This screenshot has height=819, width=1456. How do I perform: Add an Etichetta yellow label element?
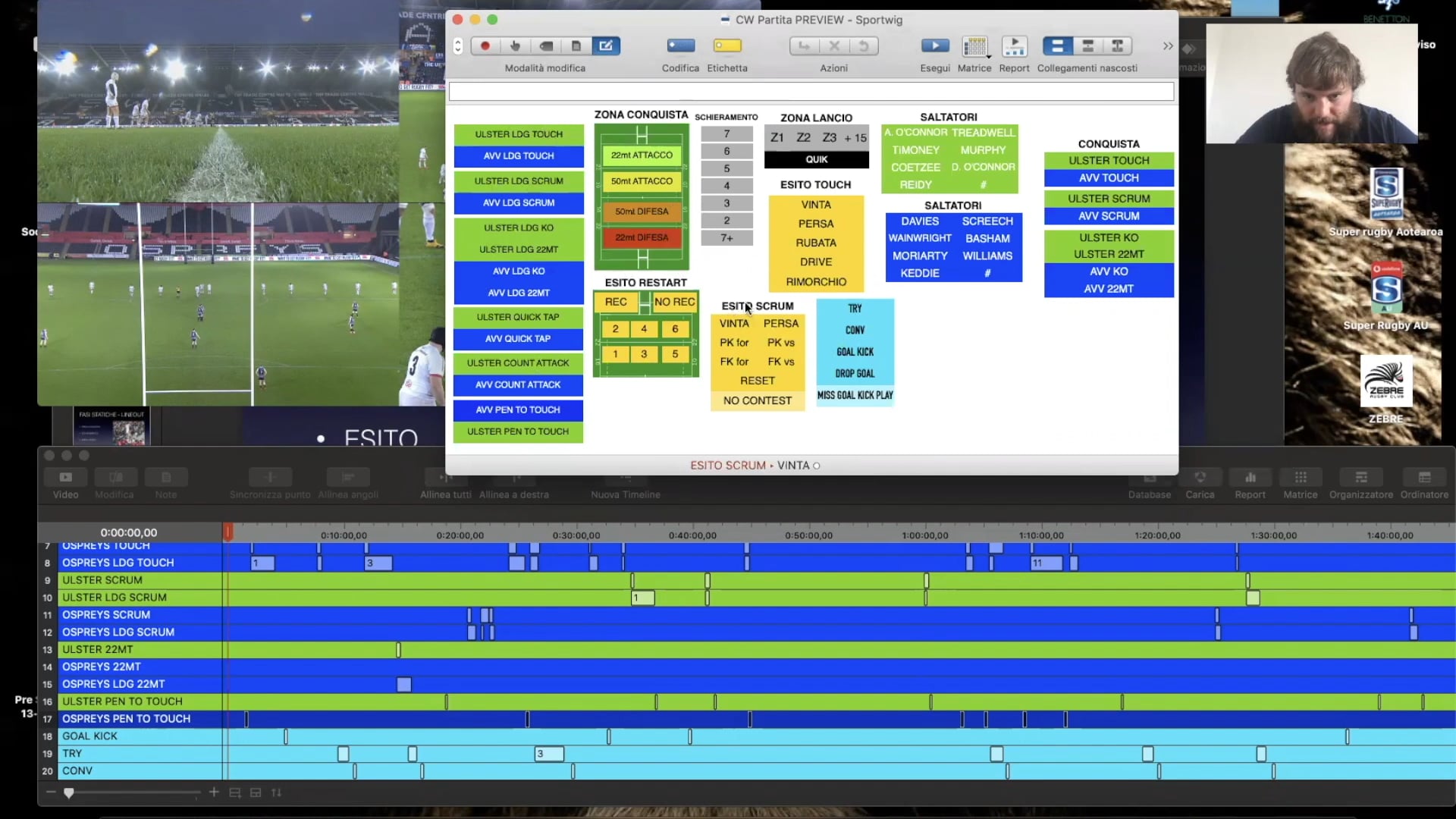pyautogui.click(x=727, y=46)
